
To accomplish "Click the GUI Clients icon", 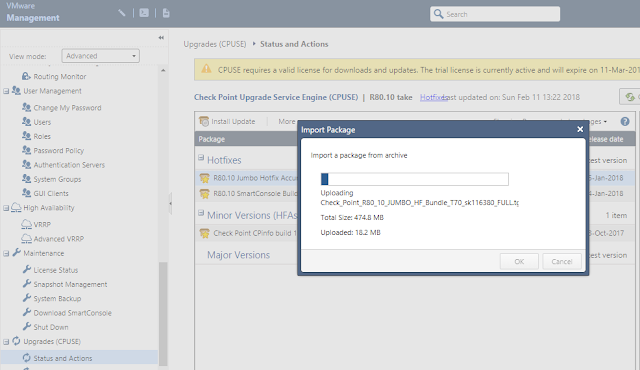I will [x=26, y=193].
